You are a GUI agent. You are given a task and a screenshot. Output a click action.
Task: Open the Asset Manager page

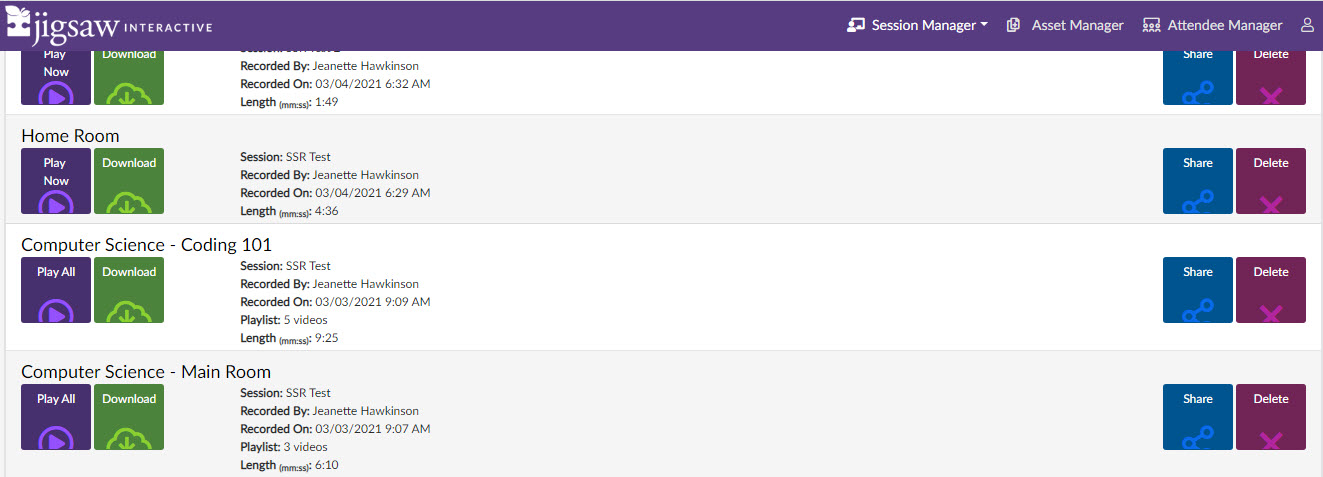click(x=1064, y=25)
